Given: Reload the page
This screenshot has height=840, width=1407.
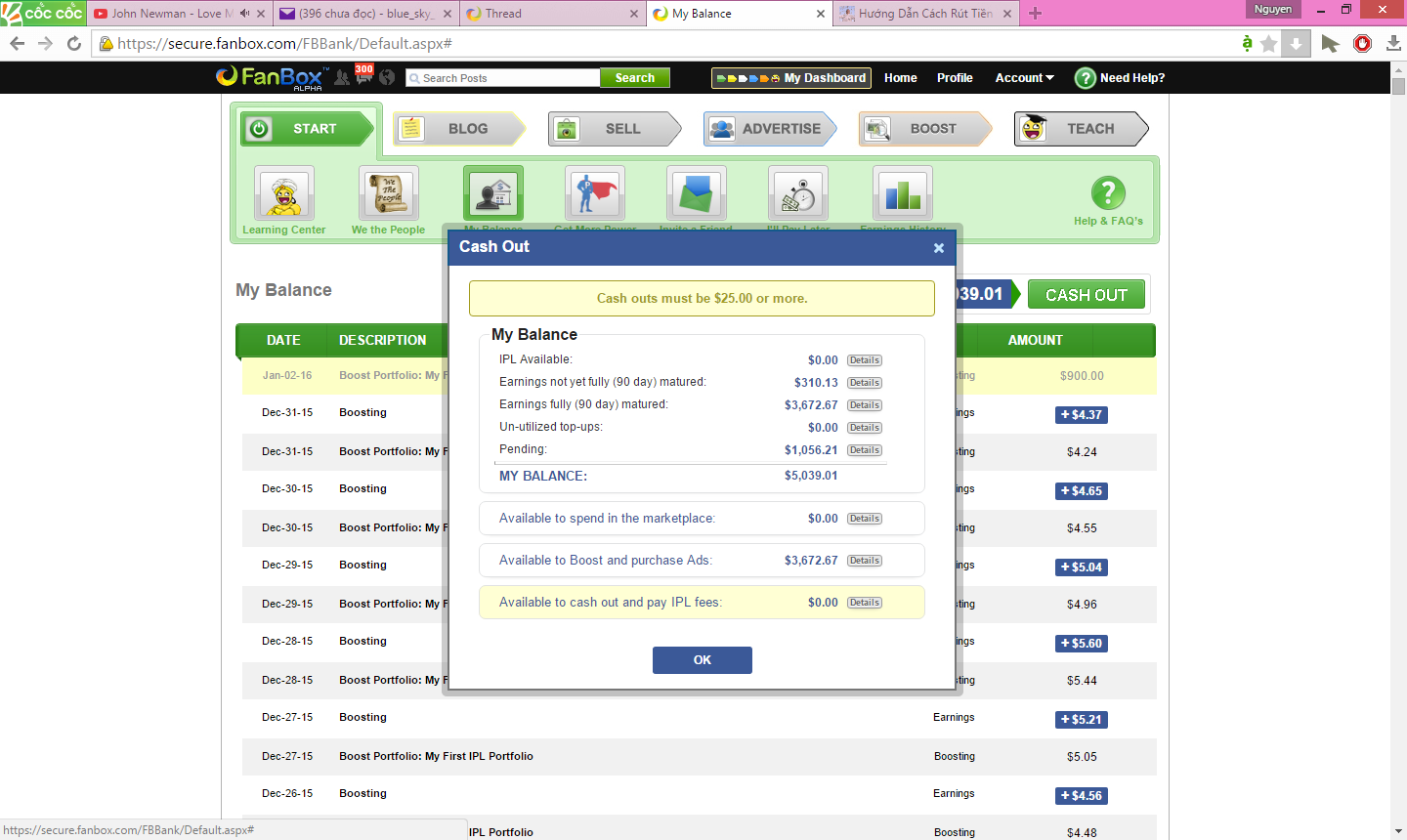Looking at the screenshot, I should [x=74, y=43].
